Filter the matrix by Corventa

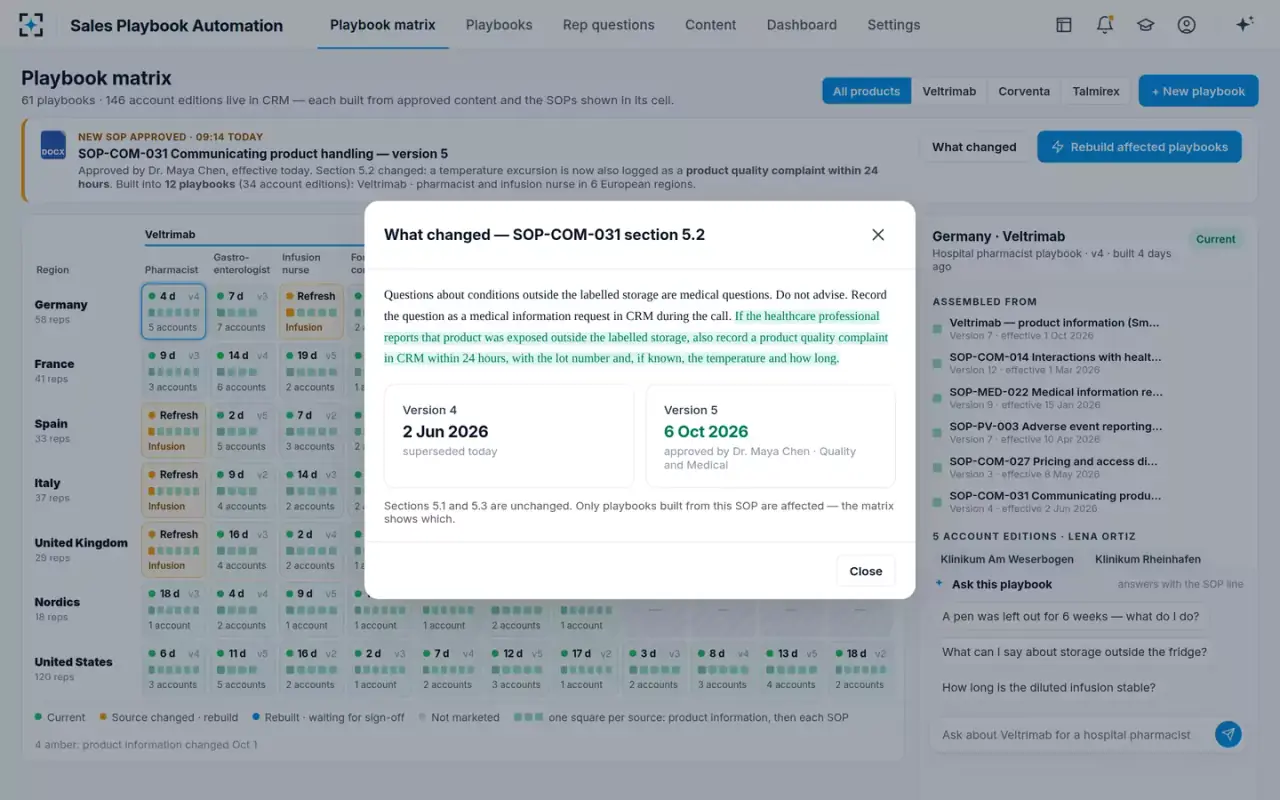(x=1024, y=91)
